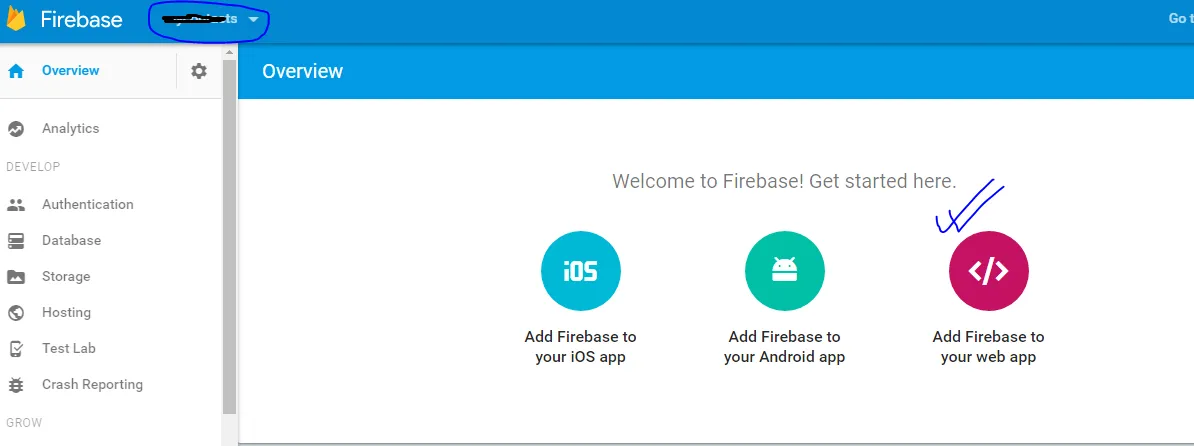Click the Test Lab clipboard icon
The width and height of the screenshot is (1194, 446).
pyautogui.click(x=16, y=349)
